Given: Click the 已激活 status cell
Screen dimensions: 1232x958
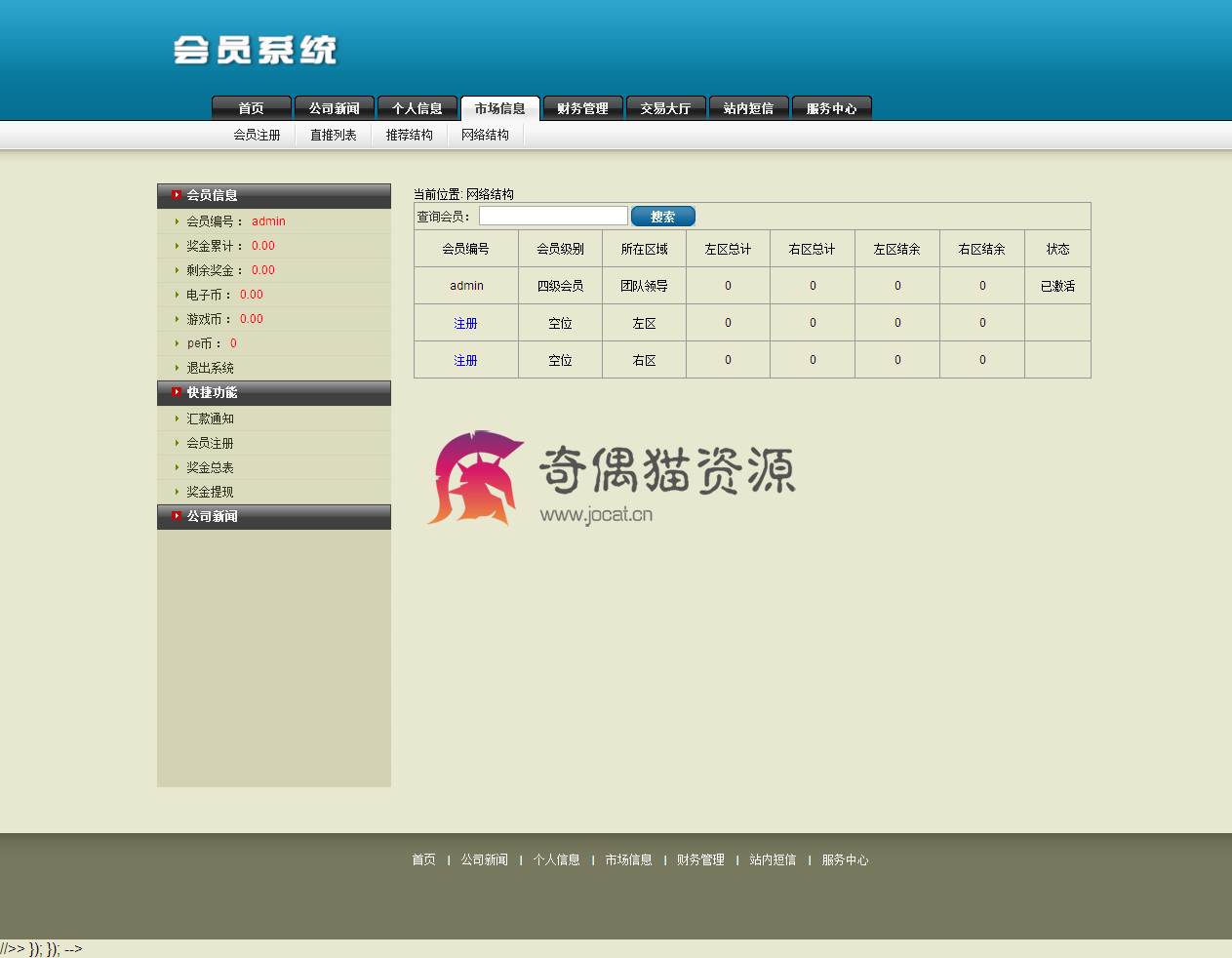Looking at the screenshot, I should click(x=1058, y=286).
